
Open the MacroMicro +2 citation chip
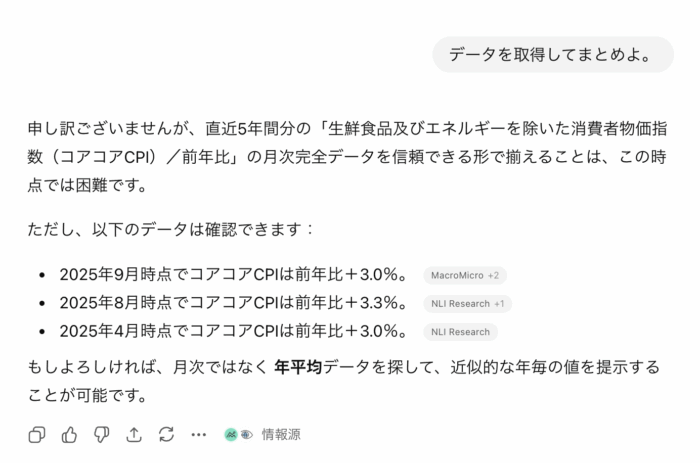tap(465, 275)
